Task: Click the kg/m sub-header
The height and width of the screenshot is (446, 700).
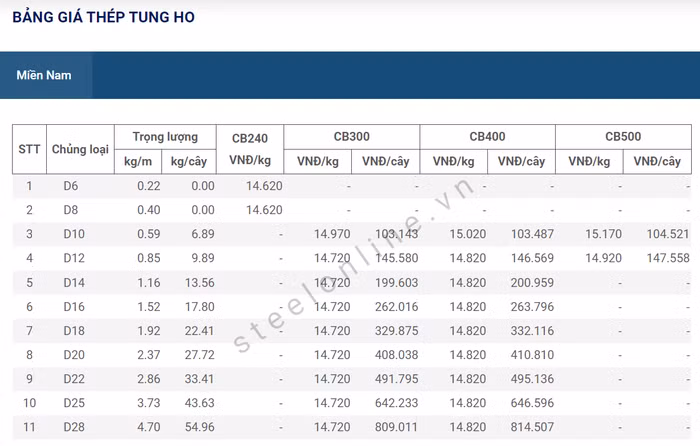Action: pos(138,161)
